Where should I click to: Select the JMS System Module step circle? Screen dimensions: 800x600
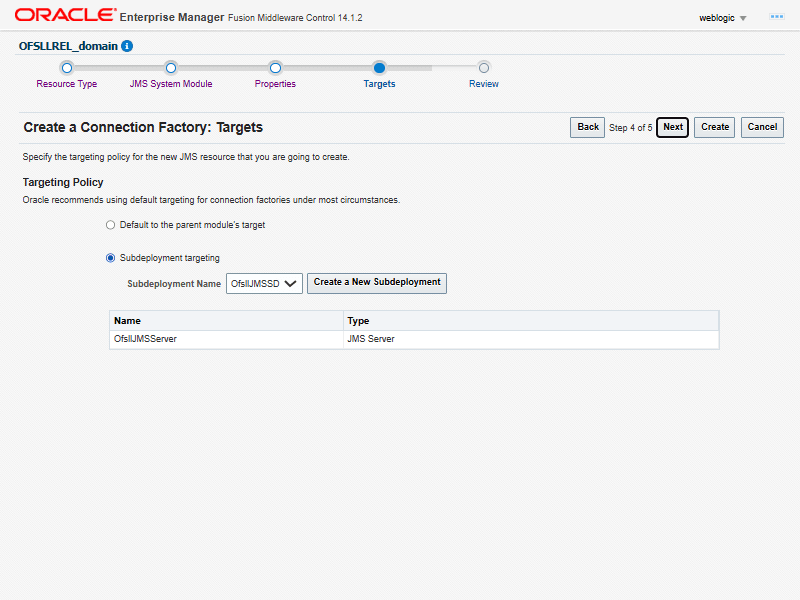tap(171, 68)
